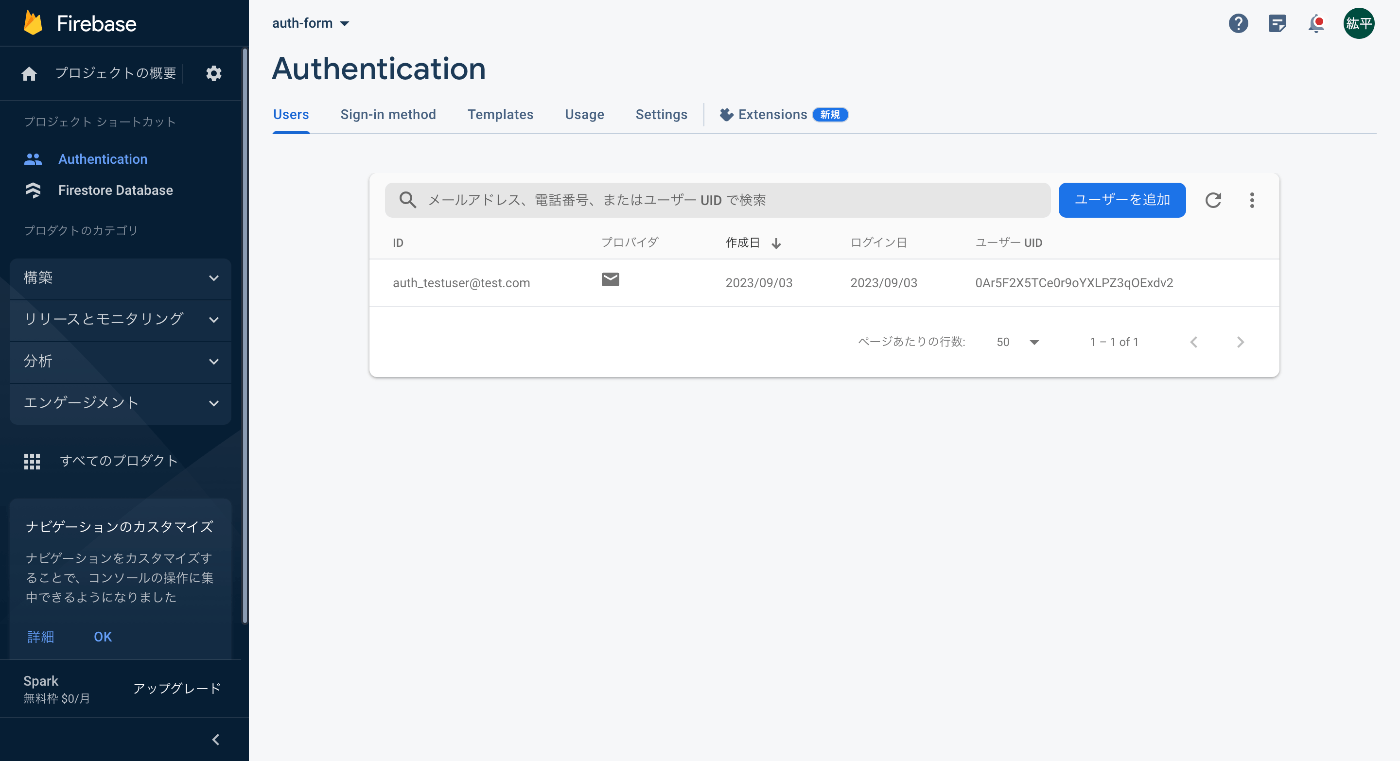Switch to the Usage tab
1400x761 pixels.
(584, 115)
